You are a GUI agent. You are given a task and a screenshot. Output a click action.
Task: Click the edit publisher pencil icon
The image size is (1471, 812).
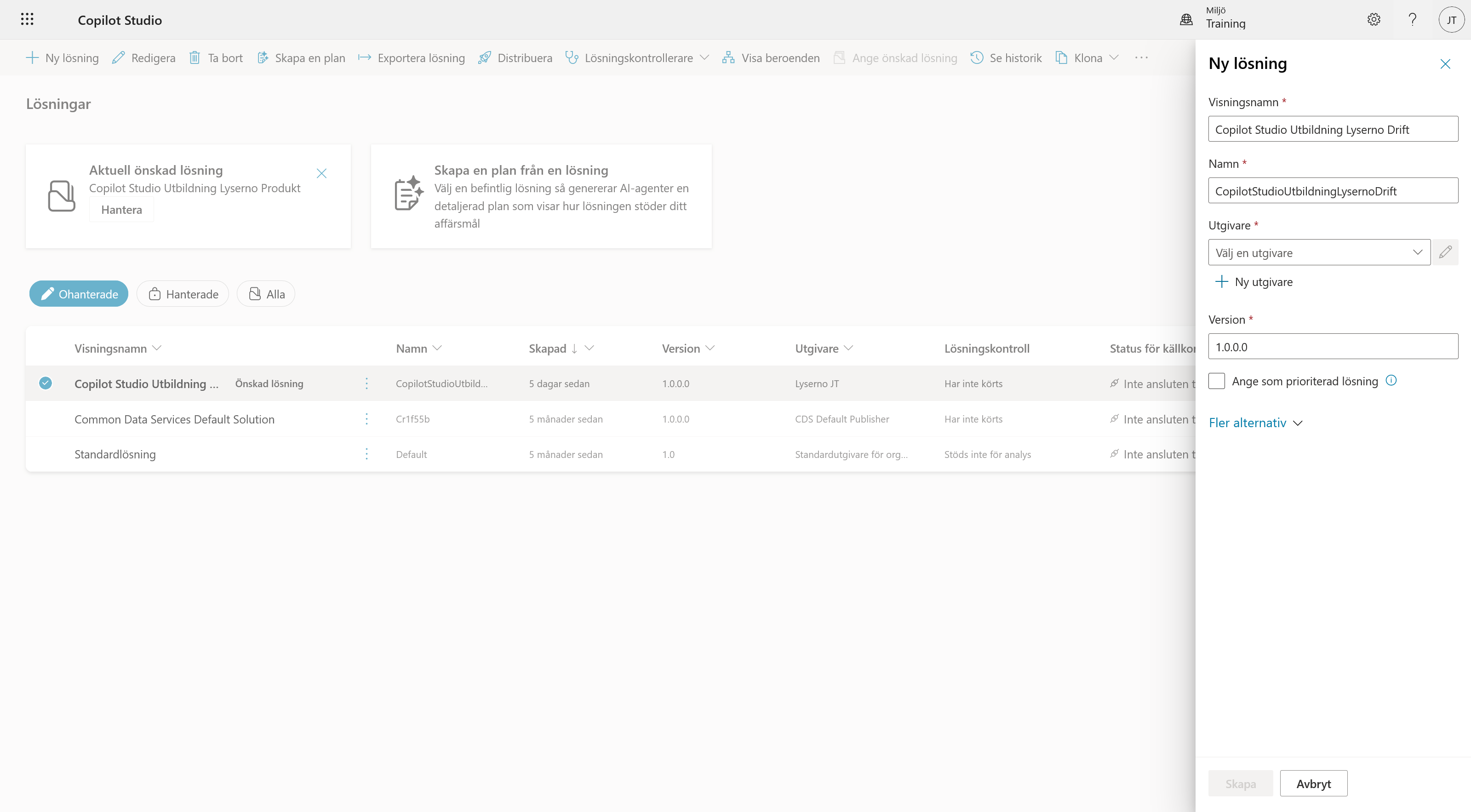(x=1445, y=252)
